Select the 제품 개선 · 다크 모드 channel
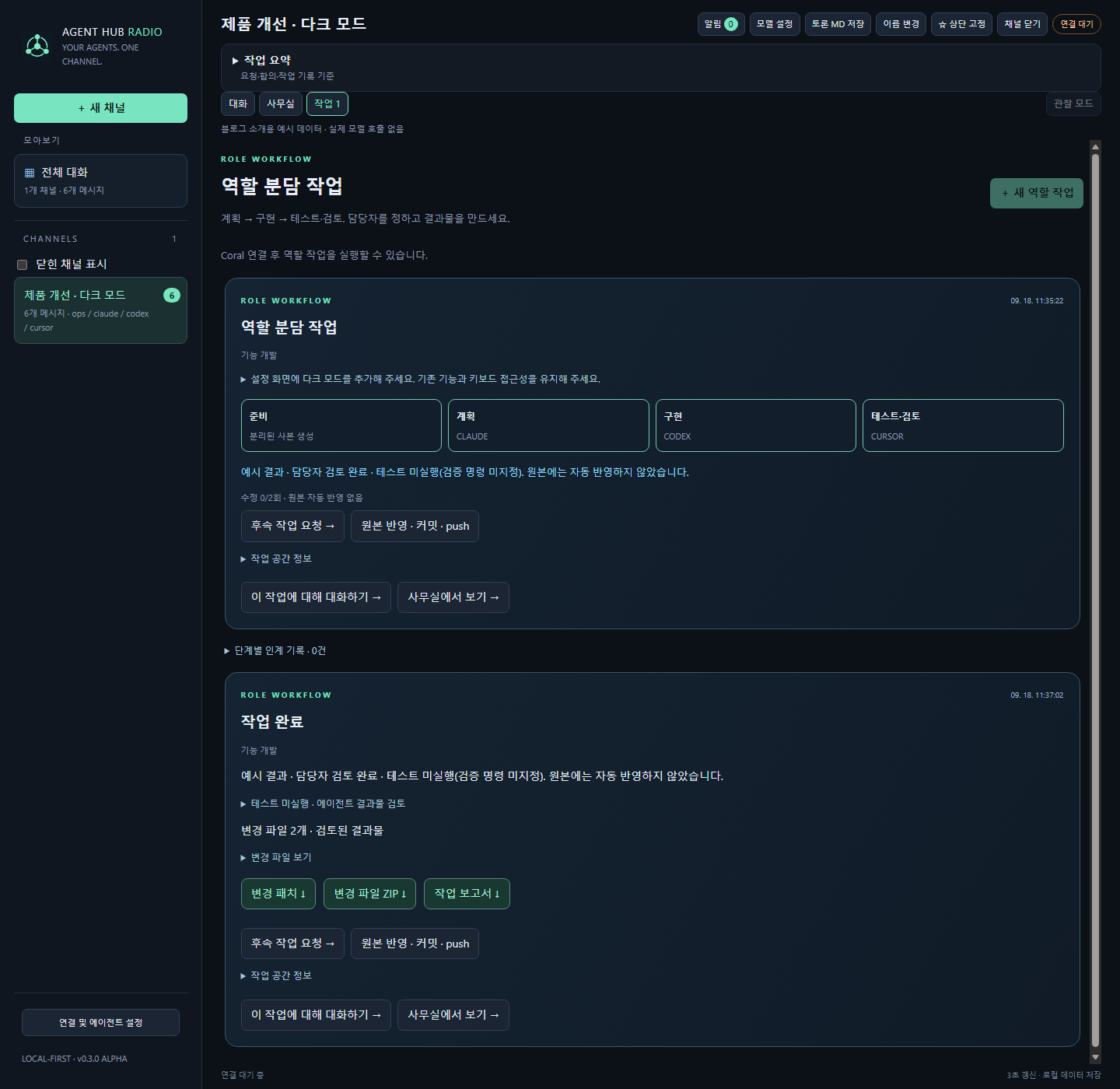The height and width of the screenshot is (1089, 1120). pos(100,310)
